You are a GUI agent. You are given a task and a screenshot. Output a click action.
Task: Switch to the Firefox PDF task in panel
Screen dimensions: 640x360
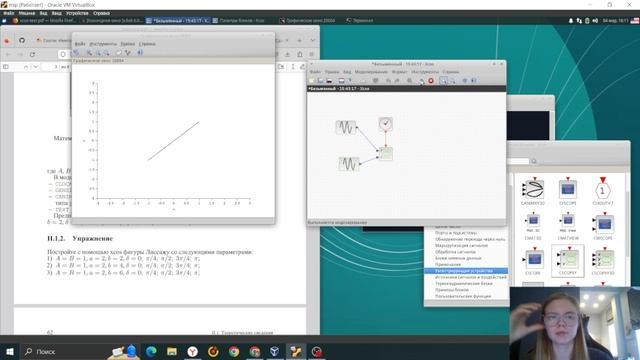[44, 20]
